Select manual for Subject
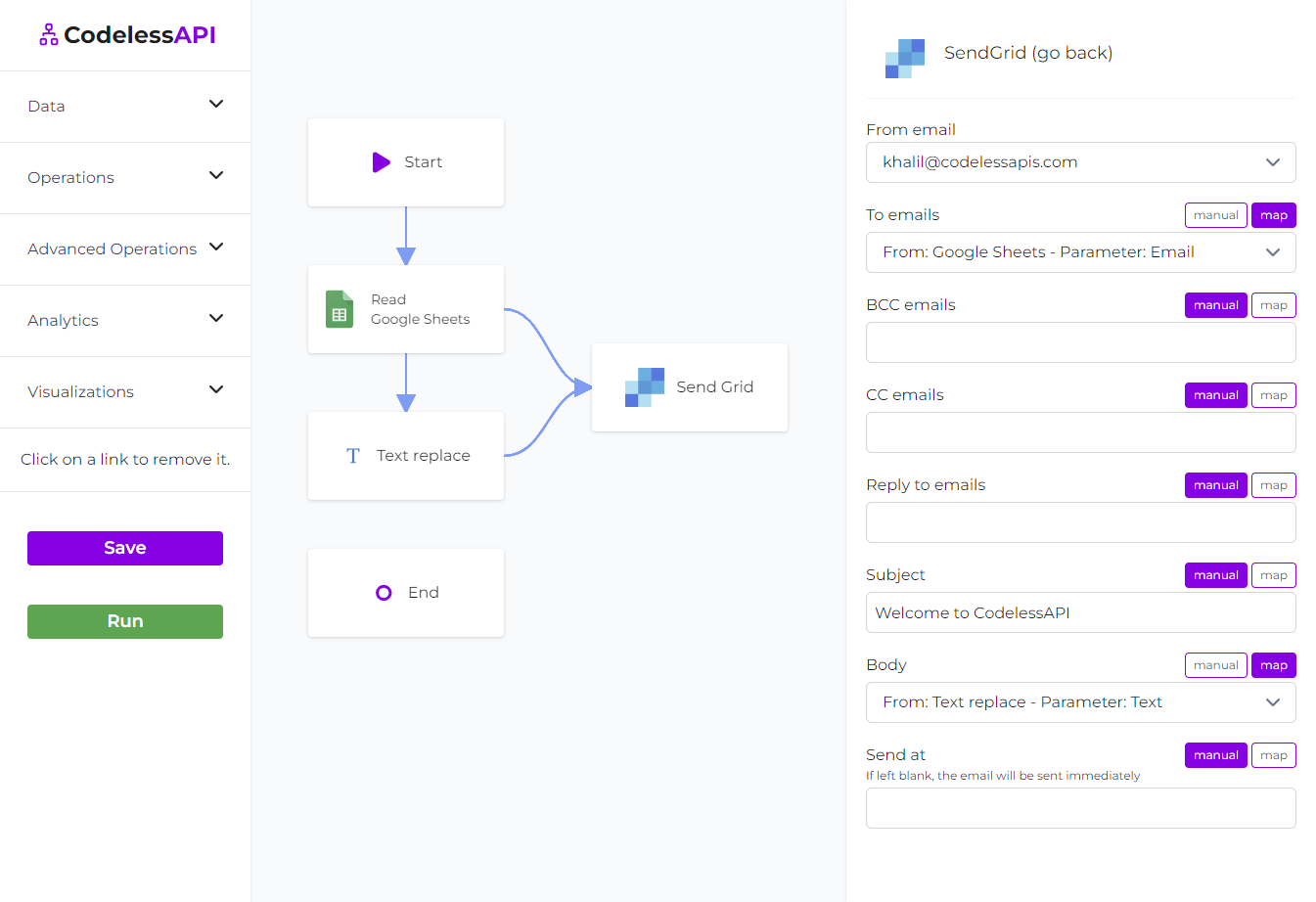Screen dimensions: 1316x902 [x=1216, y=575]
